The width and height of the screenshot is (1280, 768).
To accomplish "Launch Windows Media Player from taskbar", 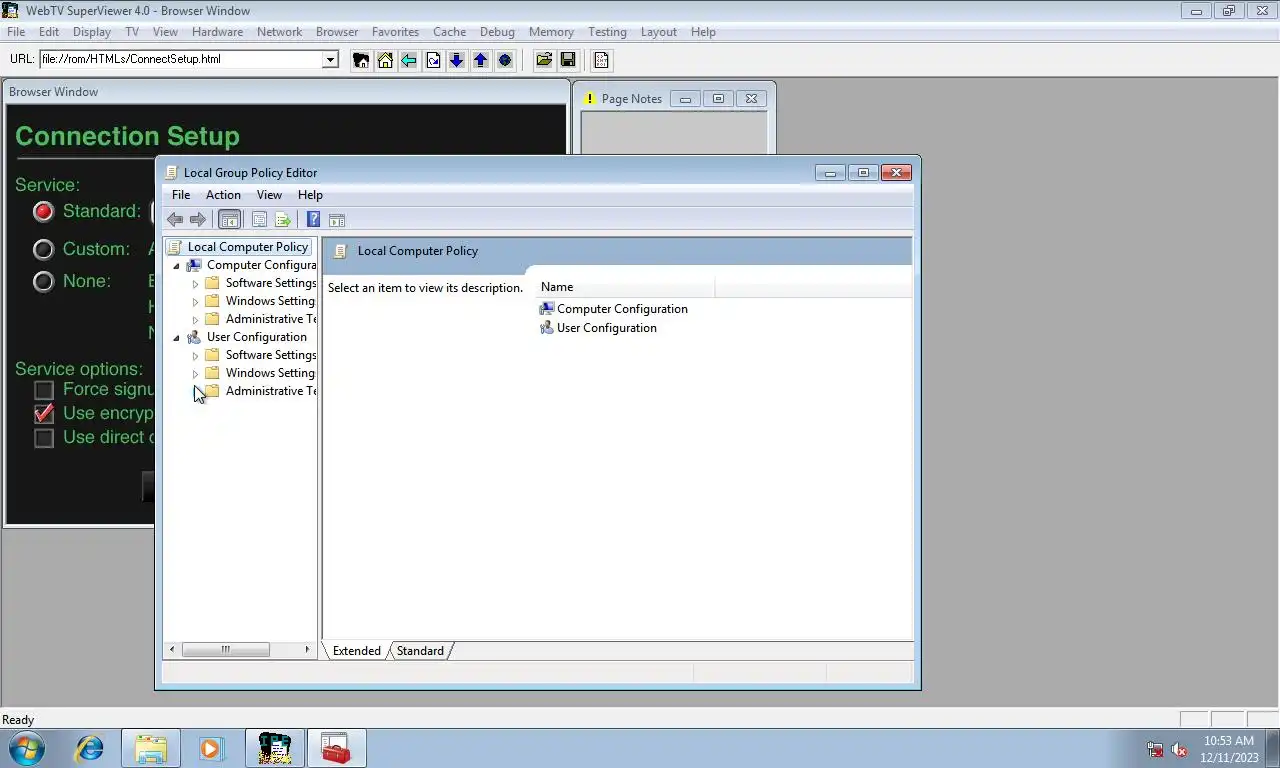I will (x=210, y=748).
